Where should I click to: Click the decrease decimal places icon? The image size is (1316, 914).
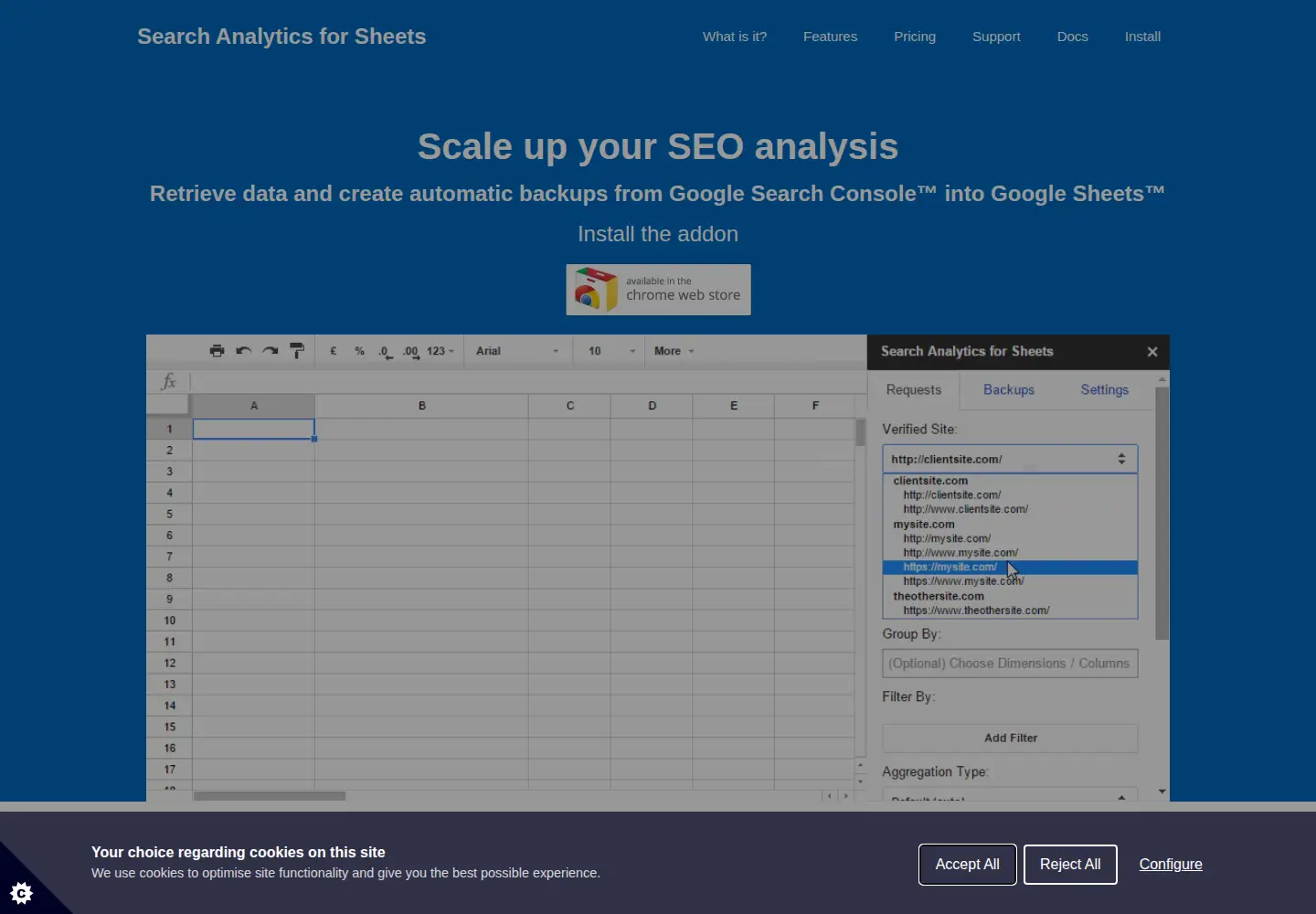(x=385, y=352)
